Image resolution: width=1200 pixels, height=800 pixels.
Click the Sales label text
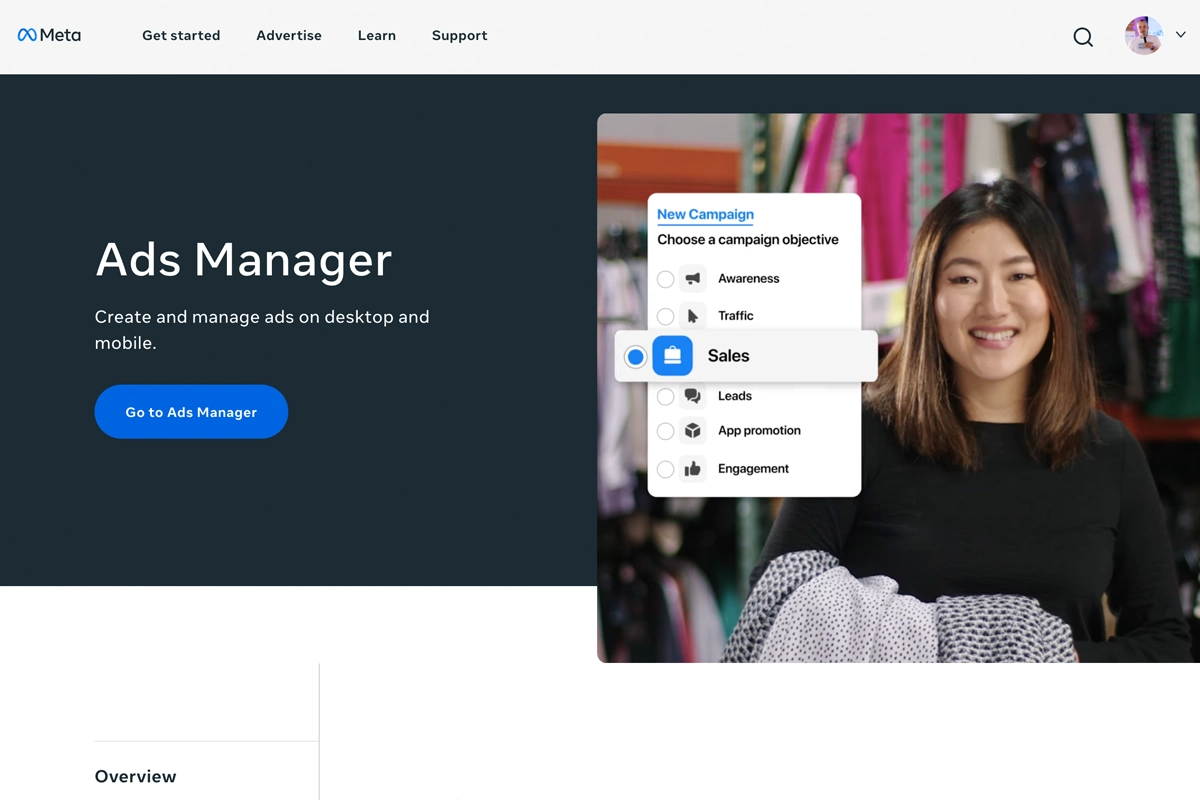pyautogui.click(x=728, y=356)
